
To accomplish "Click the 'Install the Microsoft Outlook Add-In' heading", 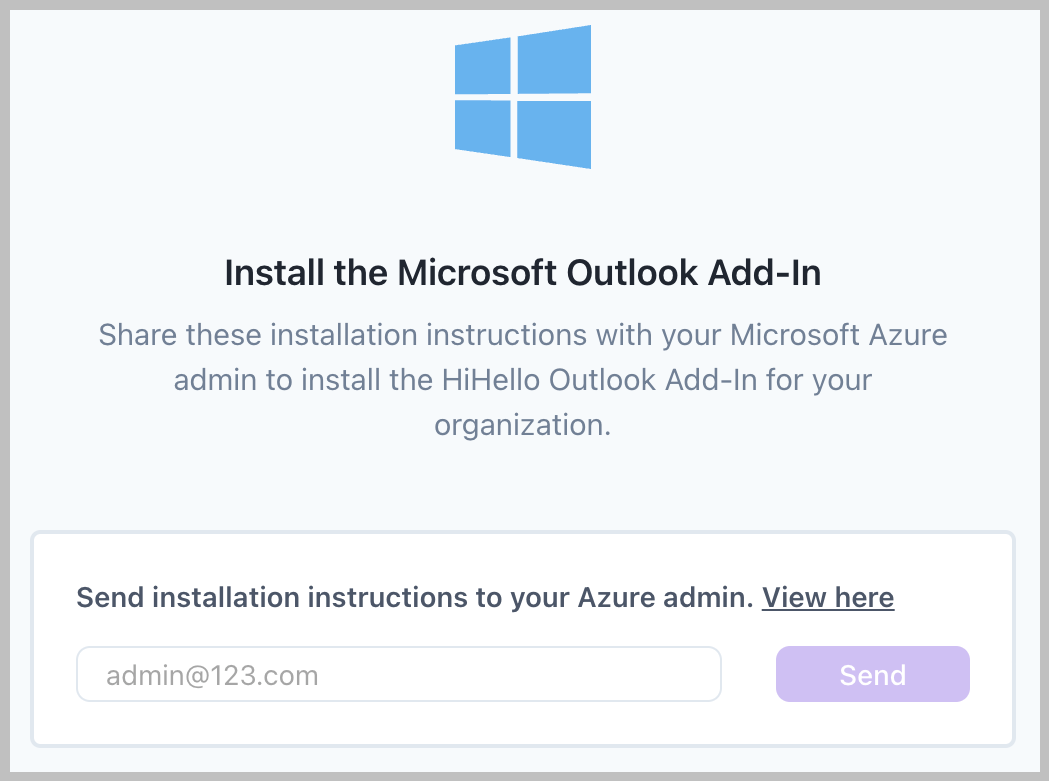I will [x=522, y=273].
